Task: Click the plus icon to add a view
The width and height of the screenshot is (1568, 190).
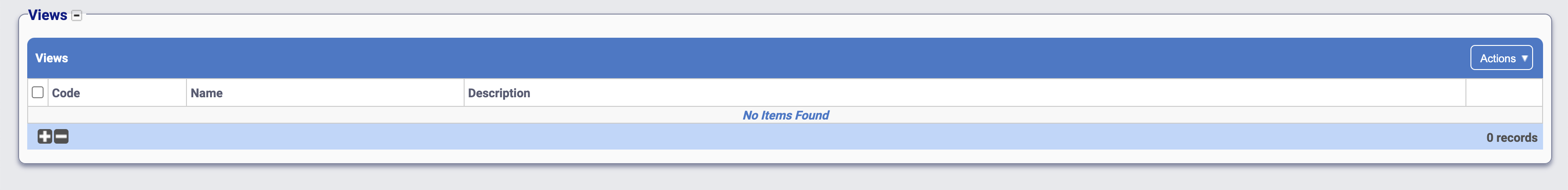Action: click(x=44, y=136)
